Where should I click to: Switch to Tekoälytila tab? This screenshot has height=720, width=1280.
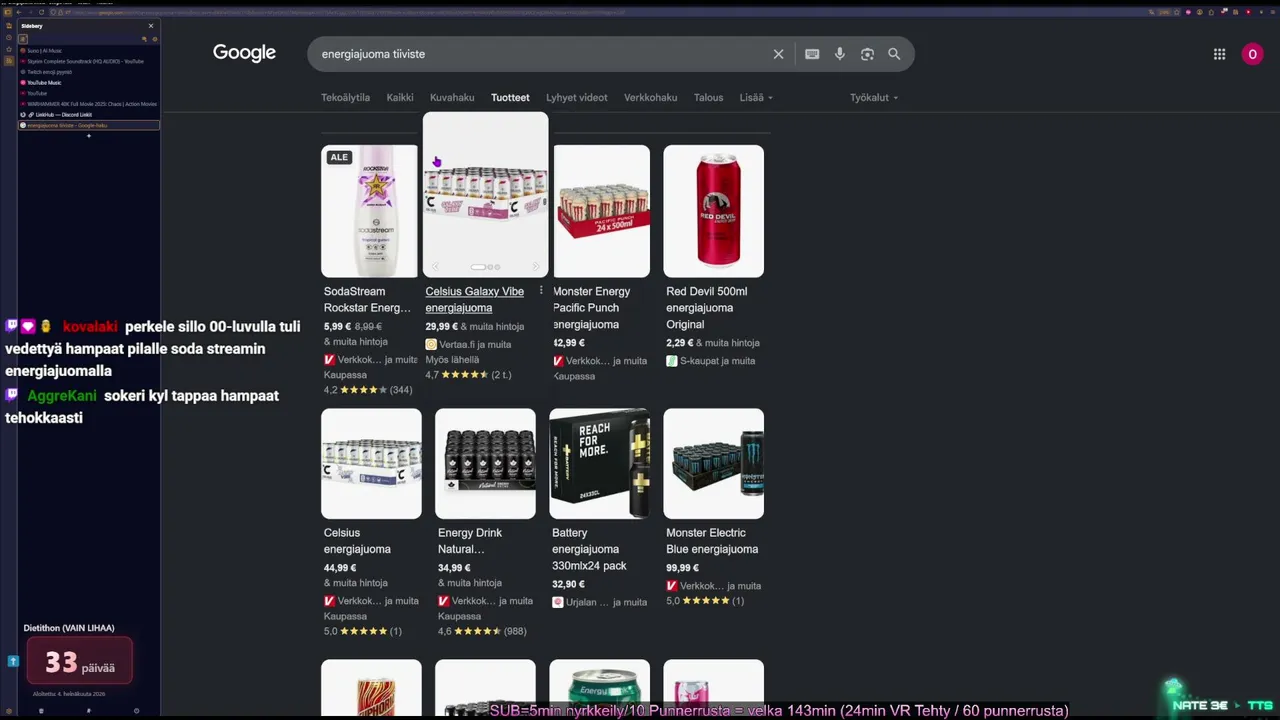coord(345,98)
